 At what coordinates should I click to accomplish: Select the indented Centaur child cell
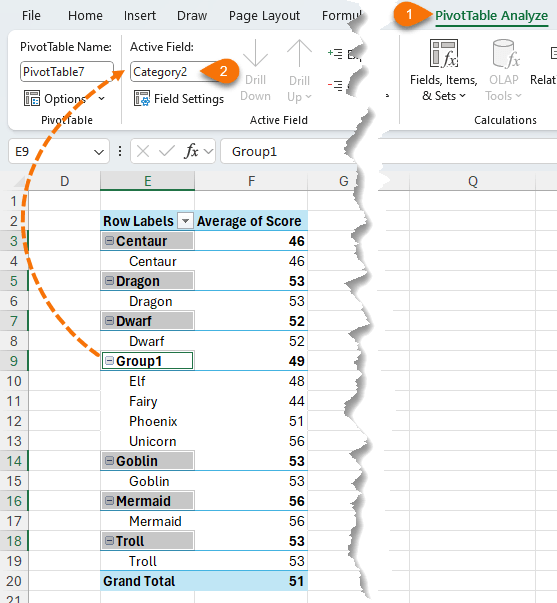147,261
